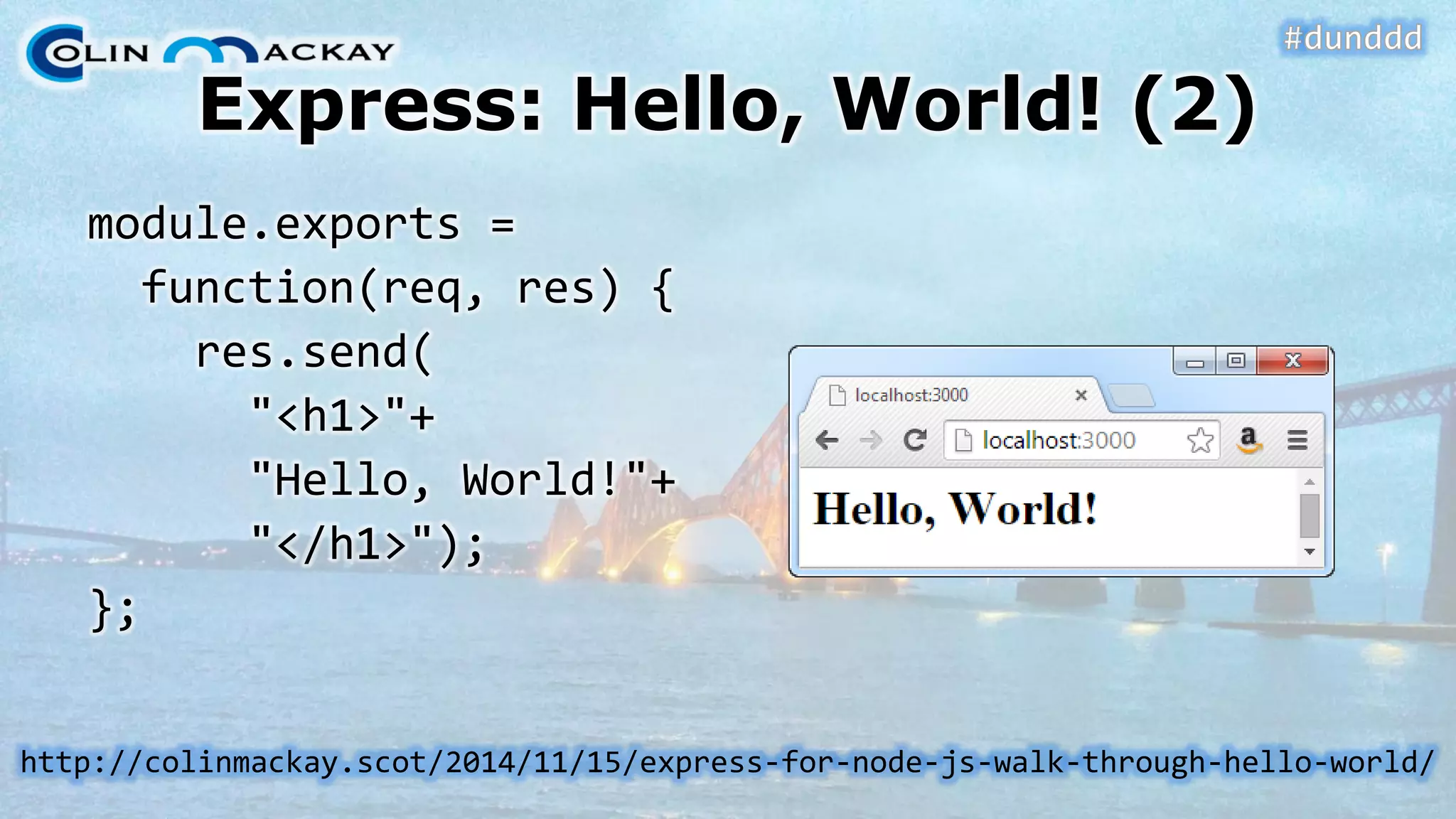Click the "function(req, res) {" code line
The height and width of the screenshot is (819, 1456).
pos(407,289)
